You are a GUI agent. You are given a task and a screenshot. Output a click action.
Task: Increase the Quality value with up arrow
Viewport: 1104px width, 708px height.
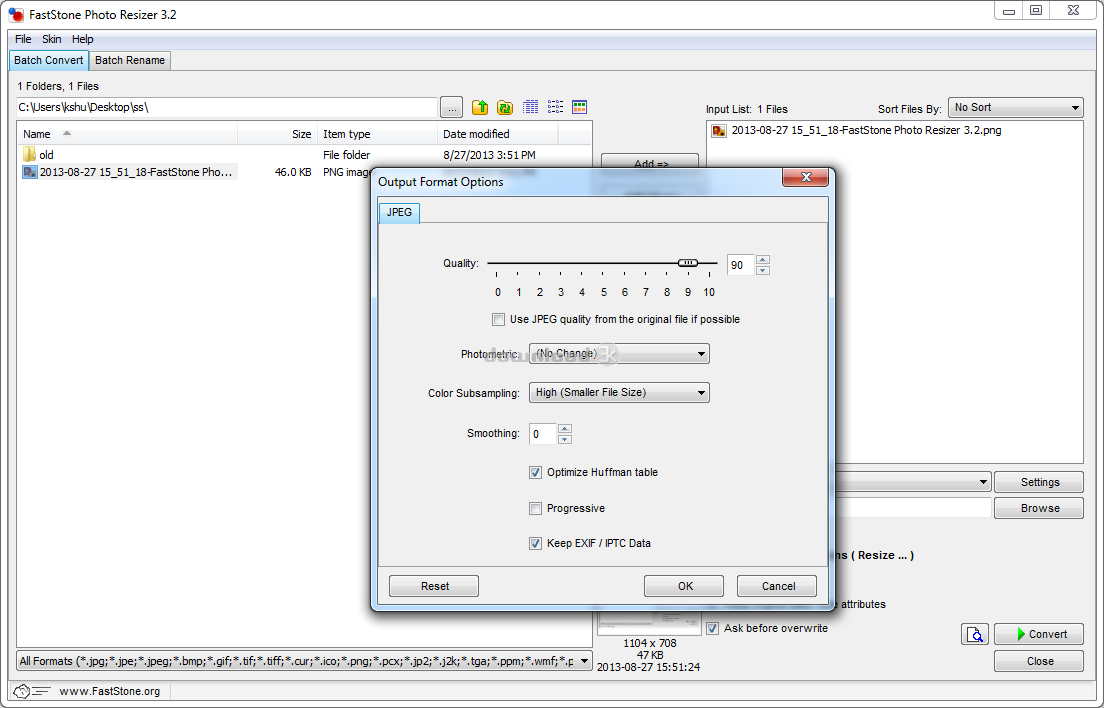pyautogui.click(x=763, y=260)
